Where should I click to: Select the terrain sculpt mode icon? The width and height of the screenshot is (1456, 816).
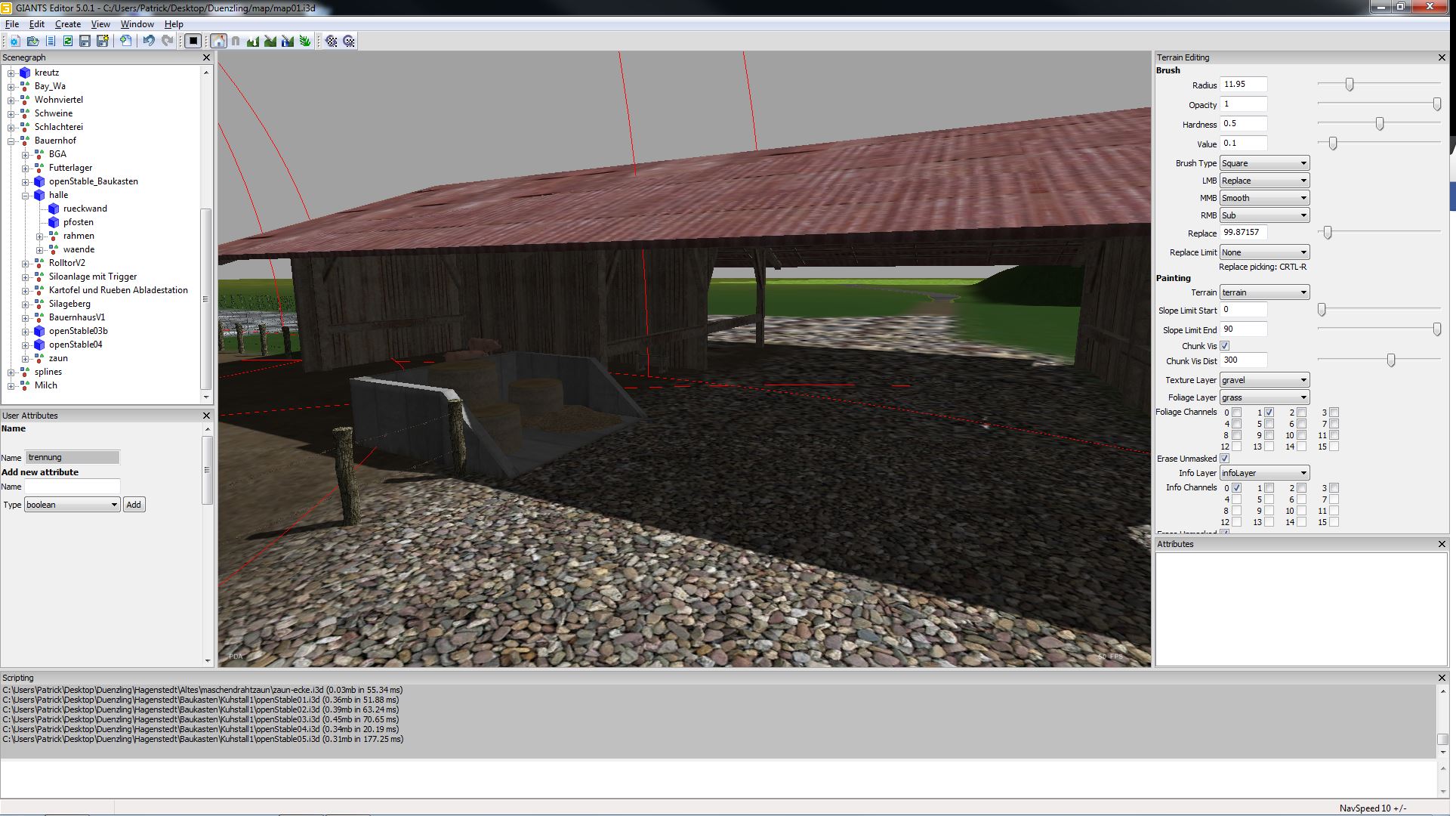point(253,41)
